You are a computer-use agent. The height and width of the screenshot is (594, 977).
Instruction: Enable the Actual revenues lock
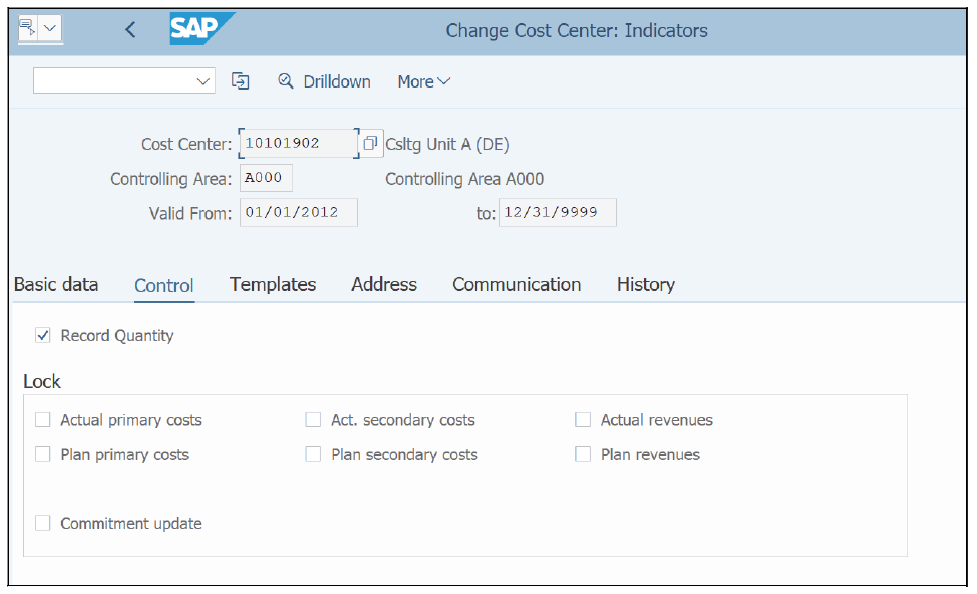pos(583,419)
